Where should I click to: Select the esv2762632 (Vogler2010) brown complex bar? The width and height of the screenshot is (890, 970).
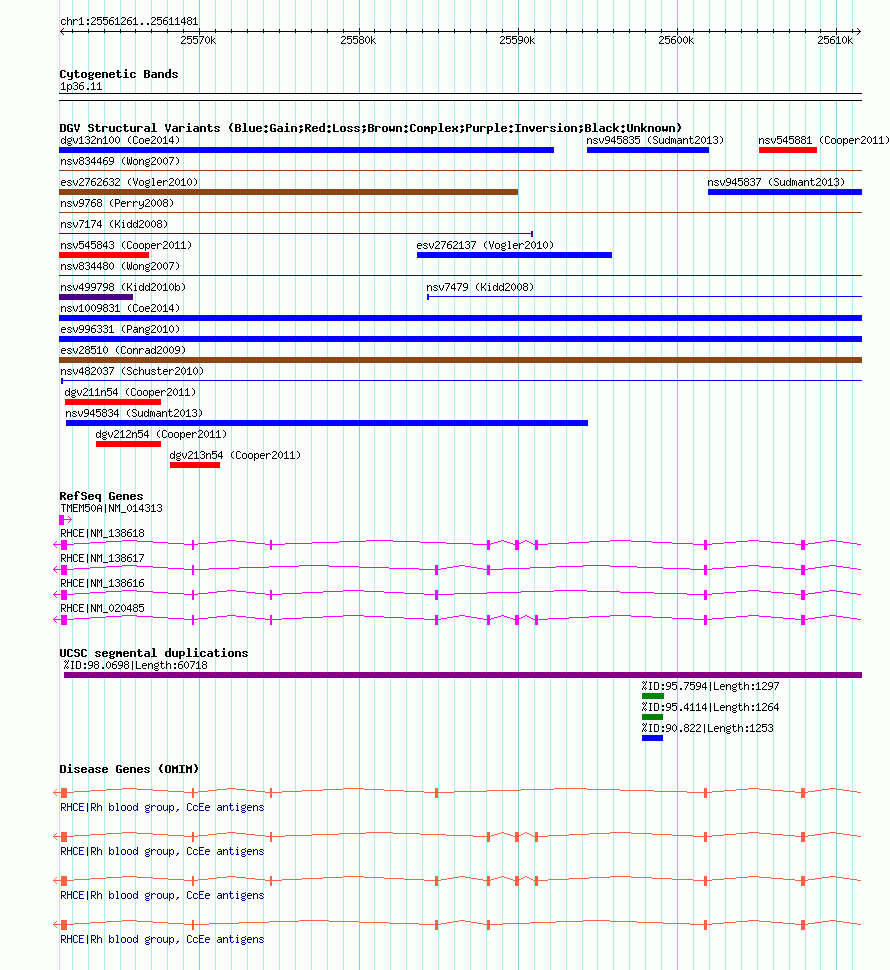(288, 192)
